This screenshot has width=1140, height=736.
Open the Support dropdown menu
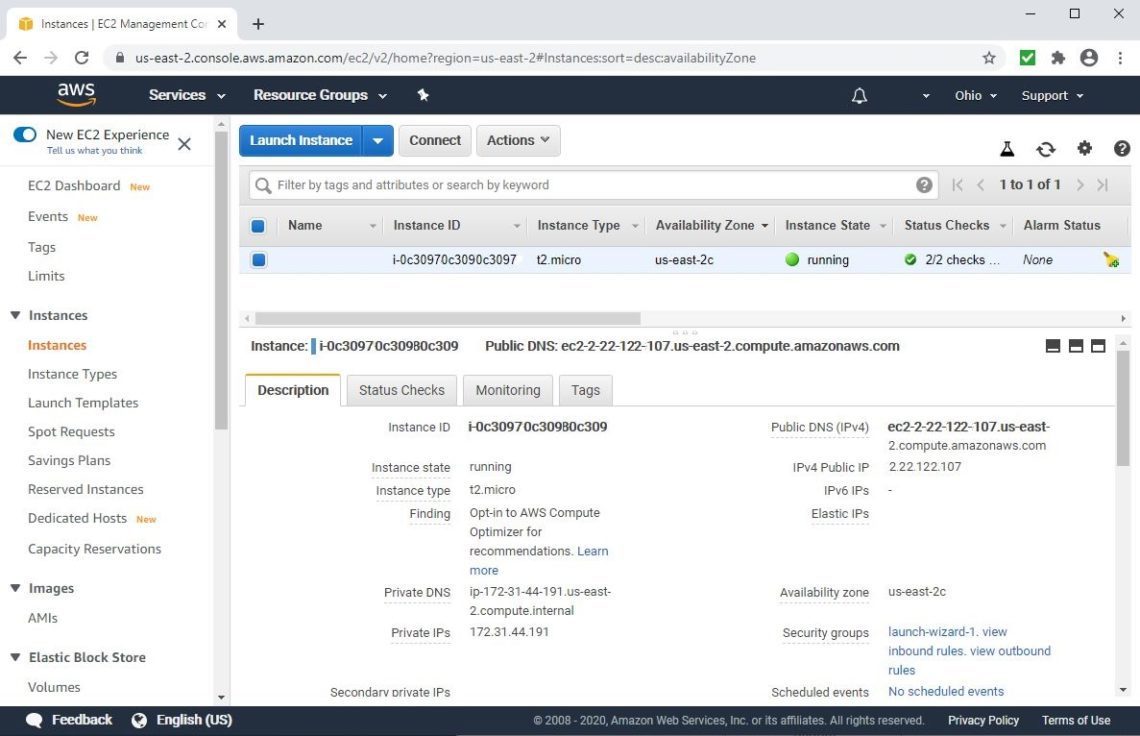point(1052,95)
